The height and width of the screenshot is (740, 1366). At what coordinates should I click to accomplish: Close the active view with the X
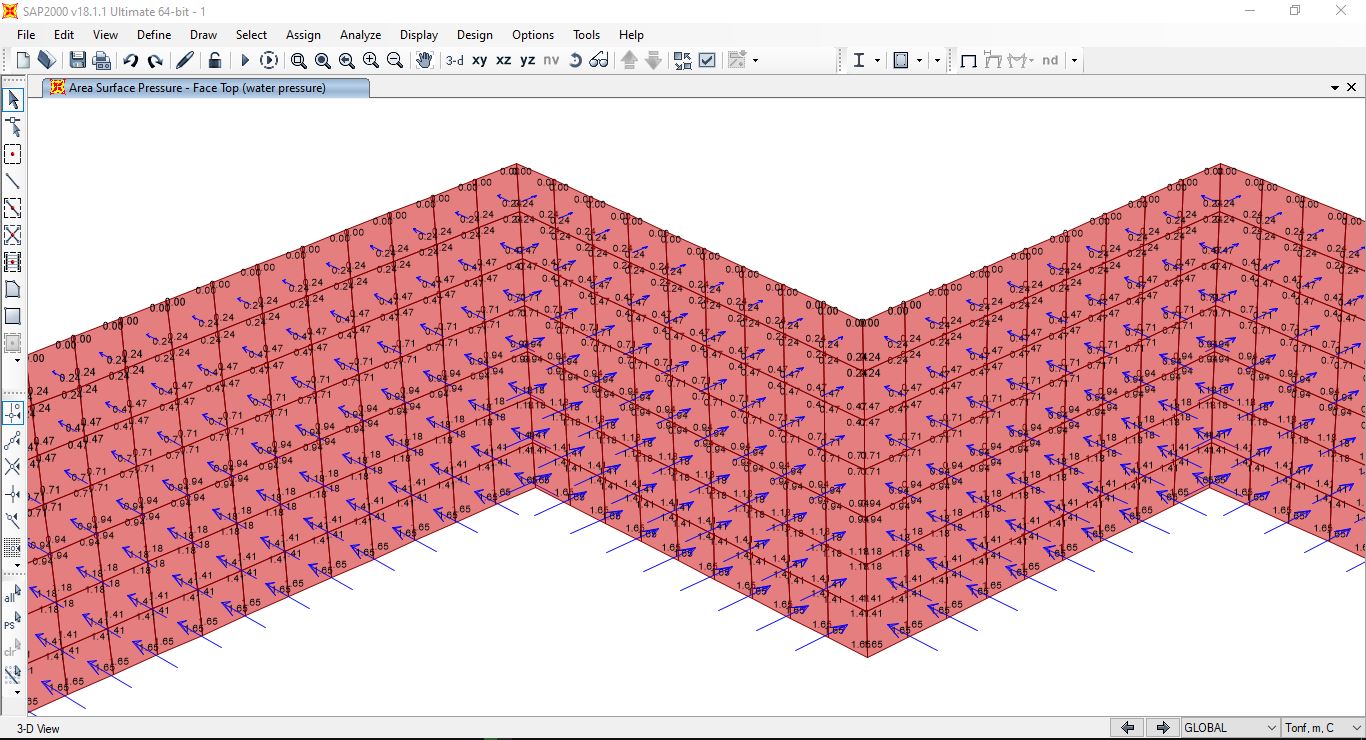(x=1352, y=88)
